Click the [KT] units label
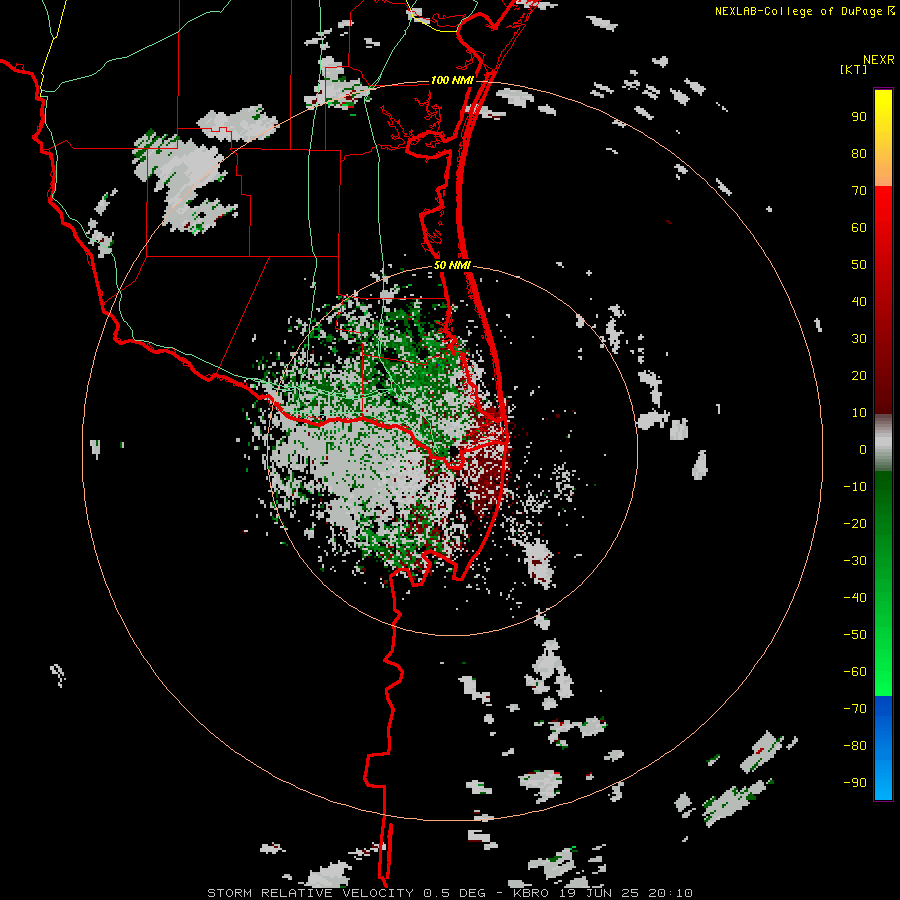Image resolution: width=900 pixels, height=900 pixels. pos(854,69)
